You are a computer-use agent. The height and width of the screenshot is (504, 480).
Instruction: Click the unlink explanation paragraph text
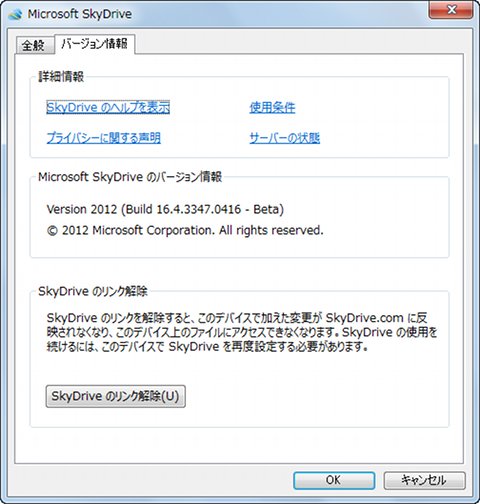click(x=242, y=332)
